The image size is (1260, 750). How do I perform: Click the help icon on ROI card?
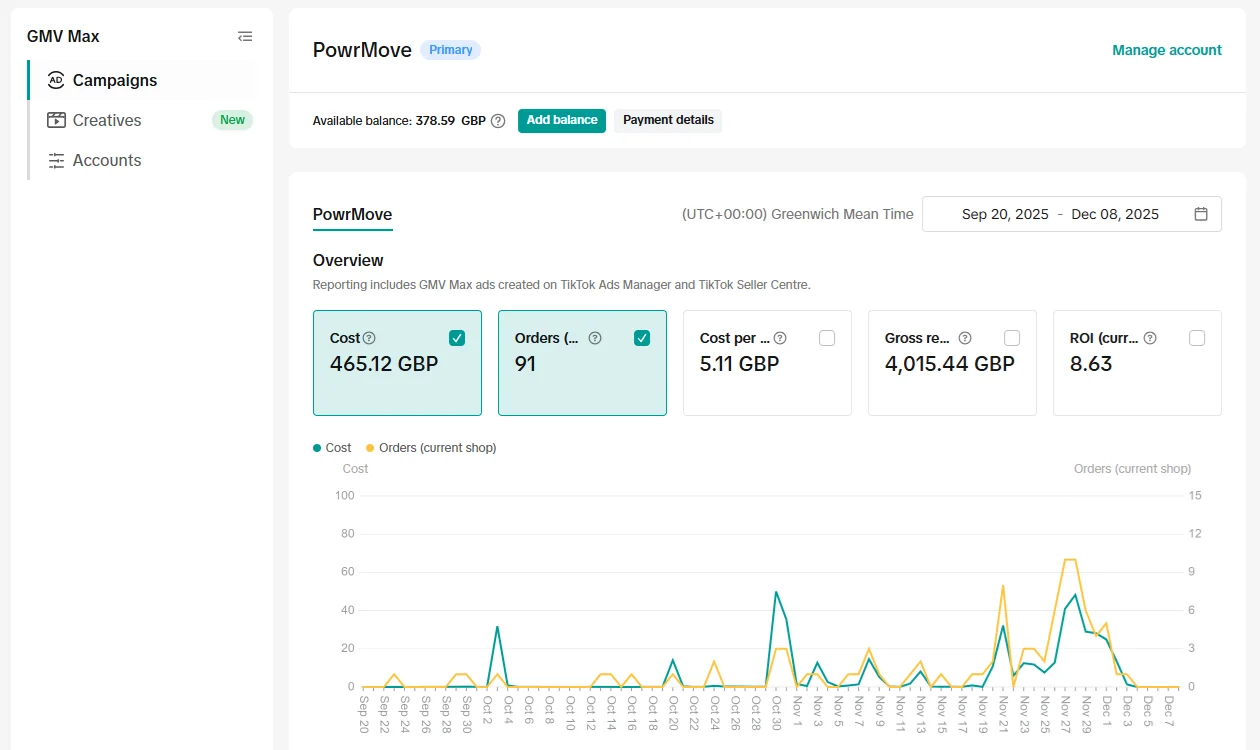click(x=1150, y=338)
